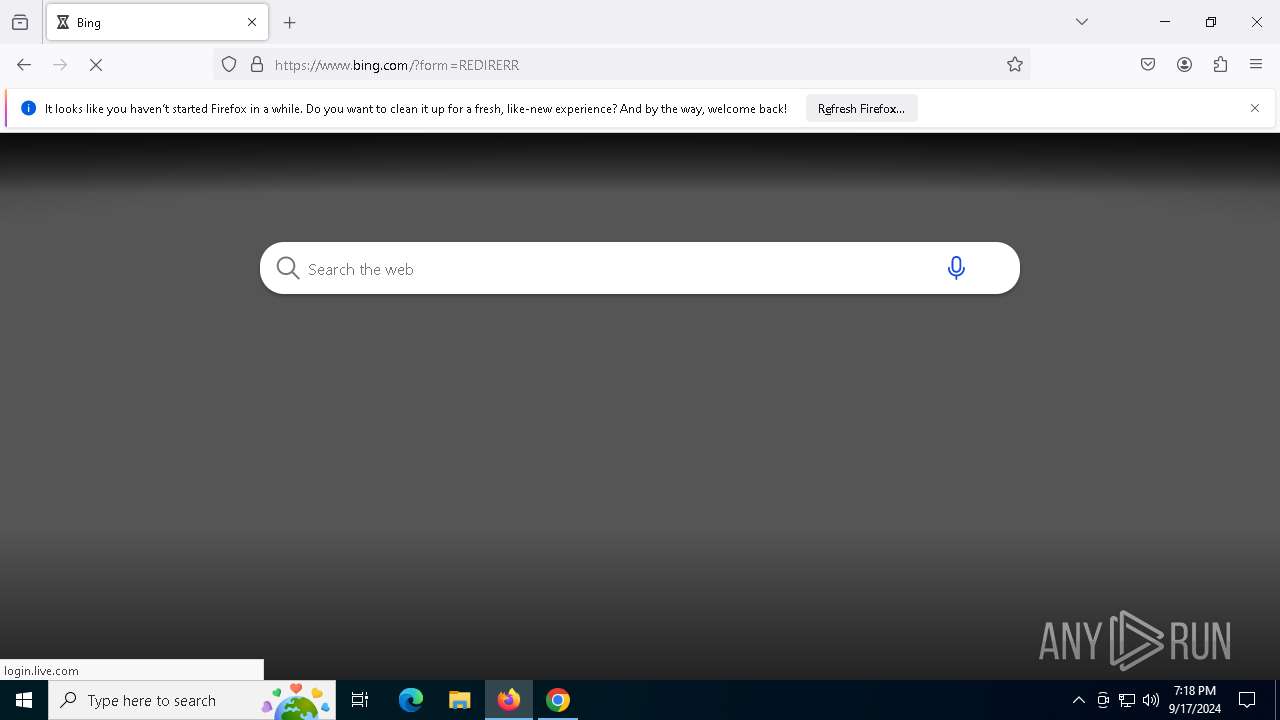Open File Explorer from taskbar

coord(460,700)
